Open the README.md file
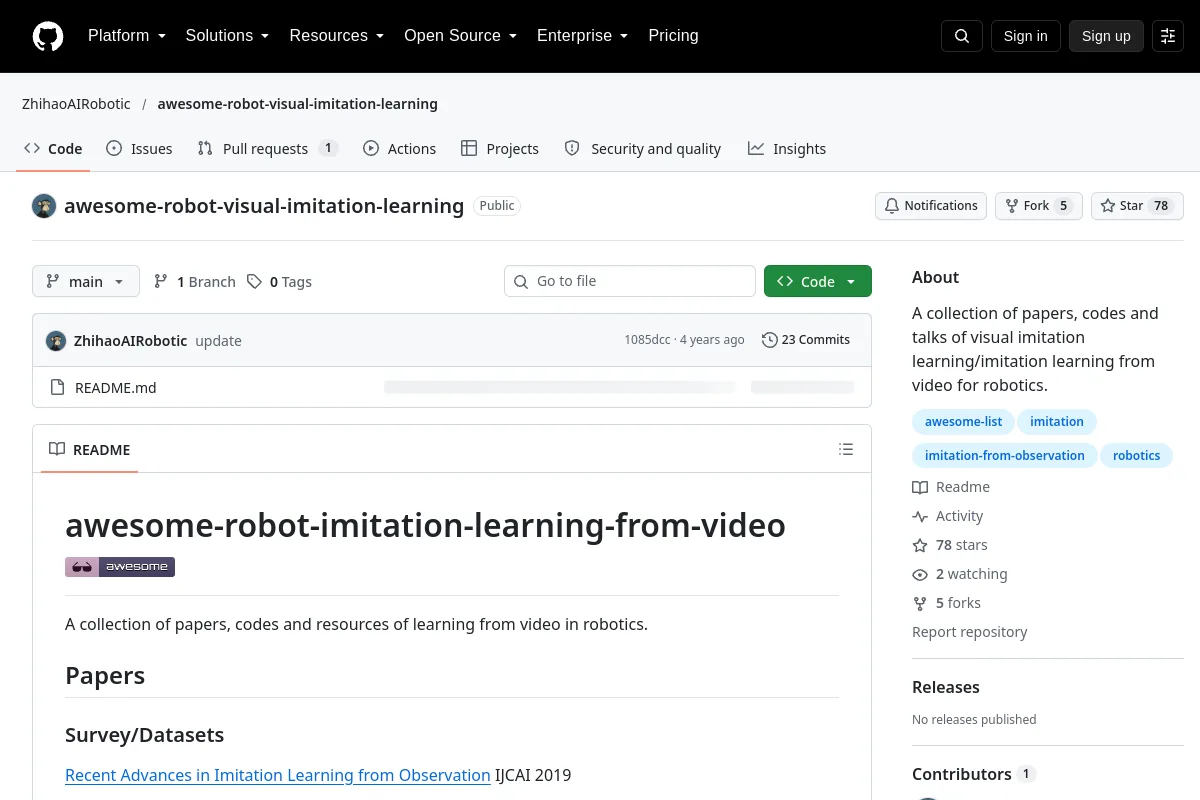This screenshot has width=1200, height=800. click(116, 388)
